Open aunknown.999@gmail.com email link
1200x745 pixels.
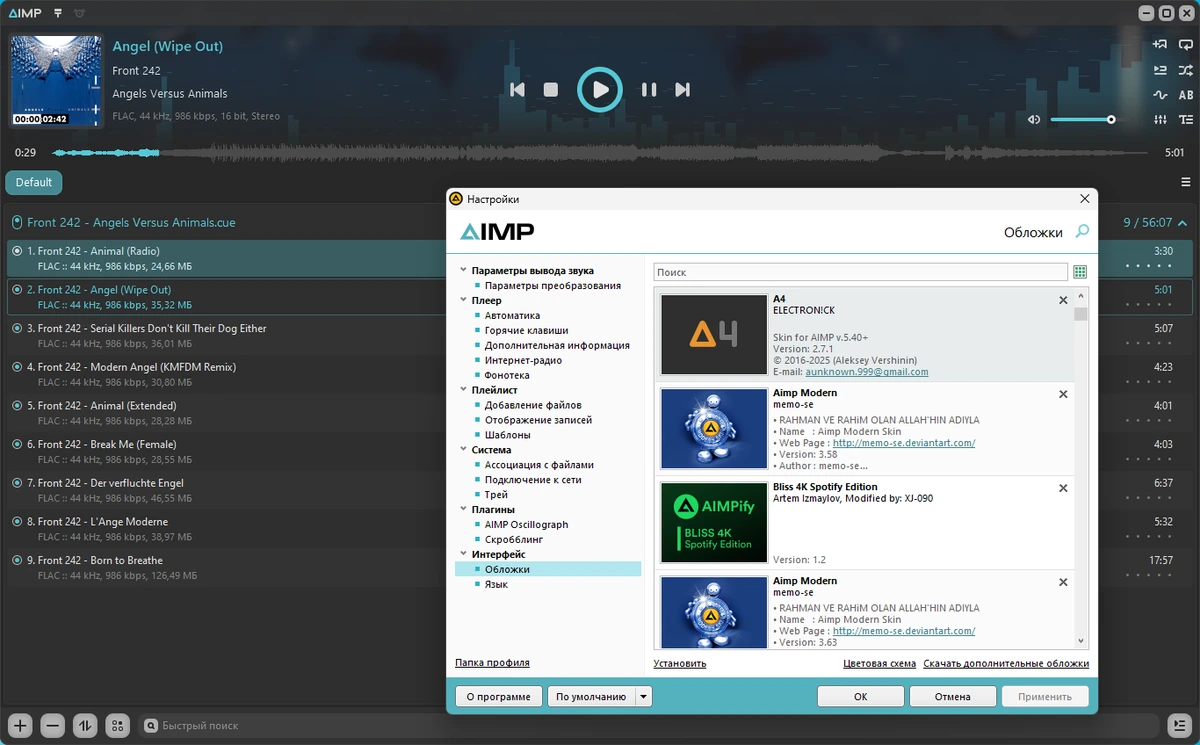(x=867, y=372)
